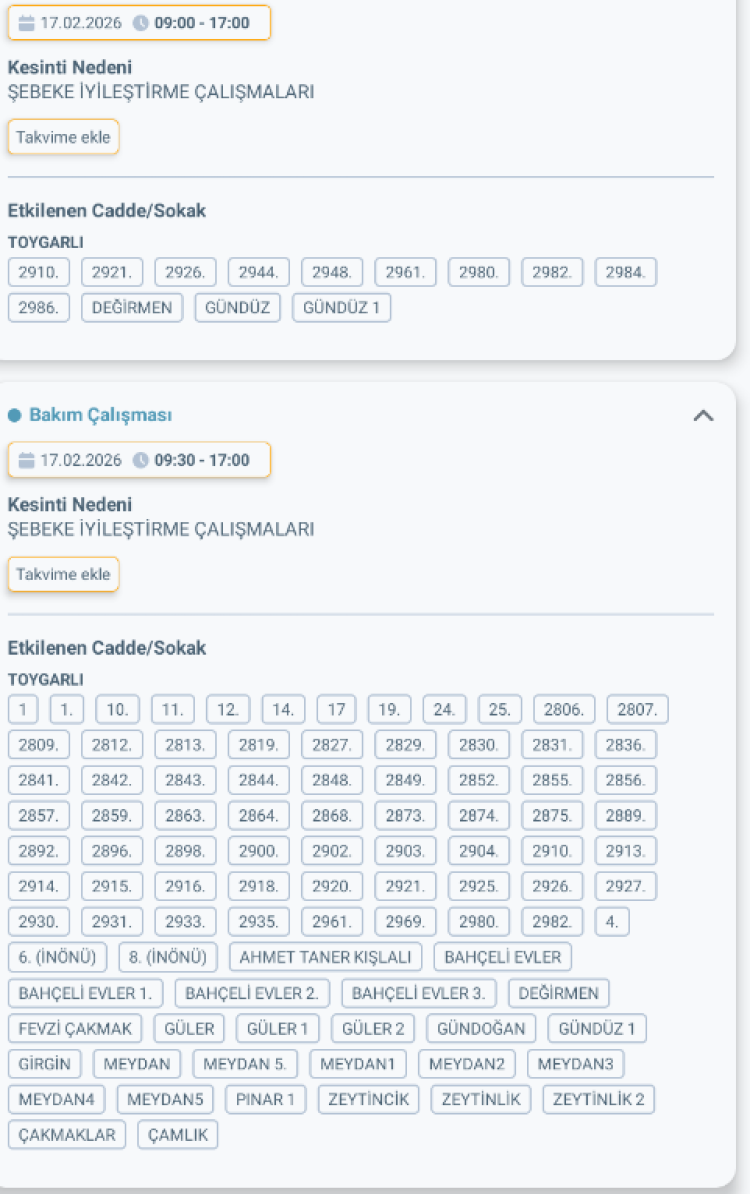Select the AHMET TANER KIŞLALI street tag

[326, 957]
